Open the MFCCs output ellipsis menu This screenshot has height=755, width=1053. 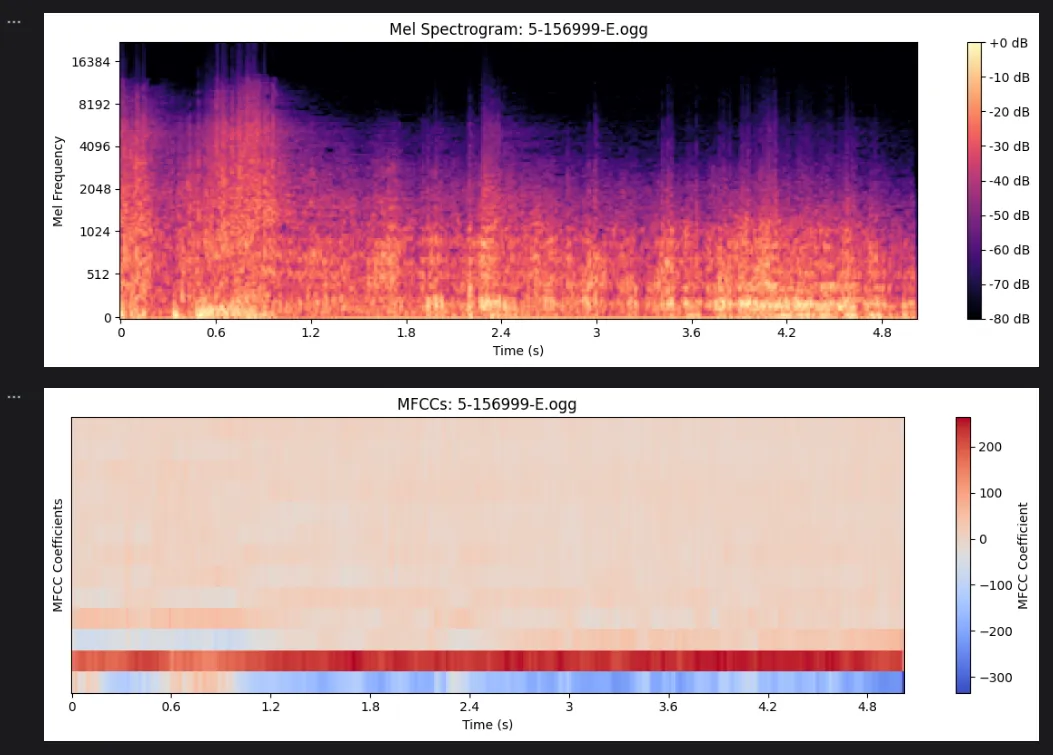[x=13, y=397]
